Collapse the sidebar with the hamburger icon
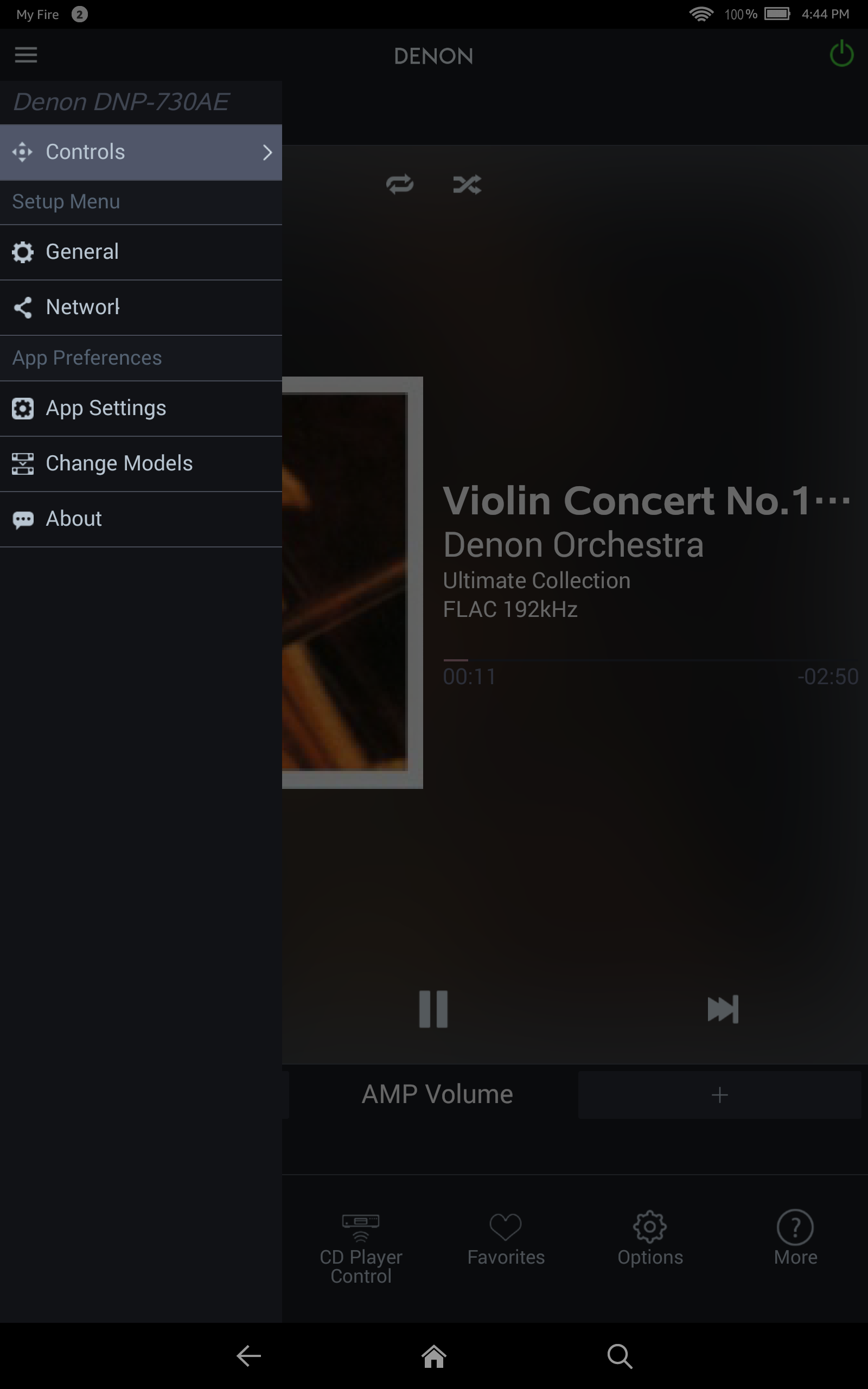 point(26,54)
